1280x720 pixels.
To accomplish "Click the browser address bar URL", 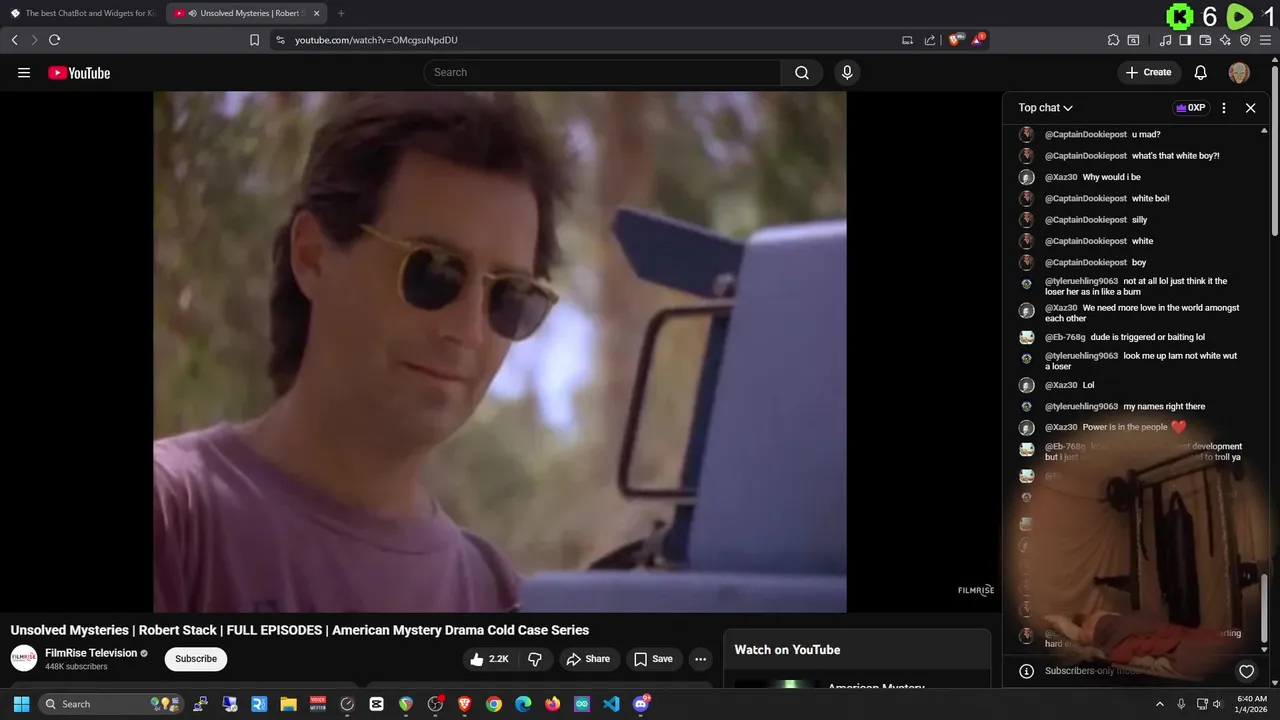I will pos(376,40).
